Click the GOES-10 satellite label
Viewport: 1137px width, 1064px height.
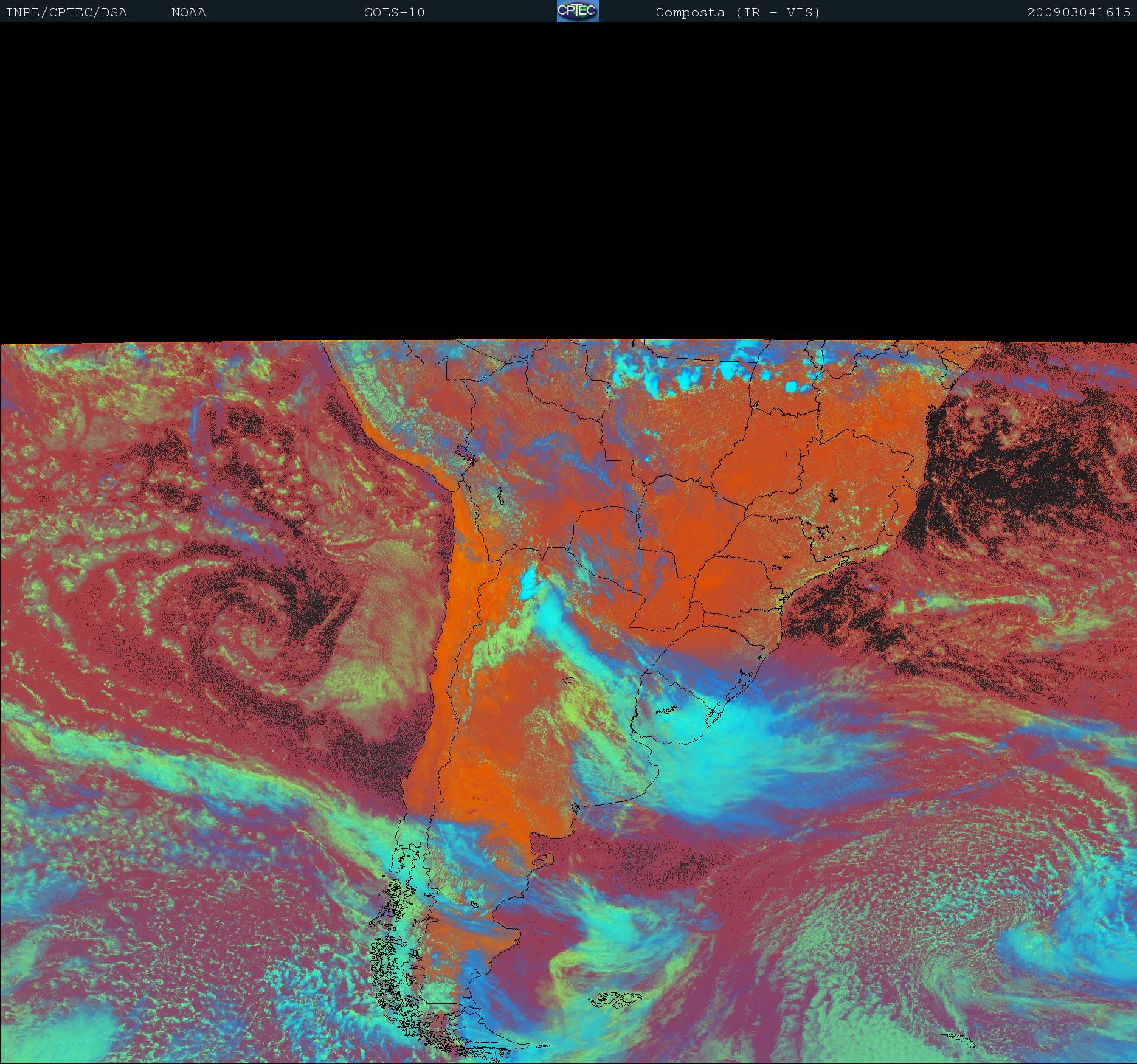coord(394,13)
